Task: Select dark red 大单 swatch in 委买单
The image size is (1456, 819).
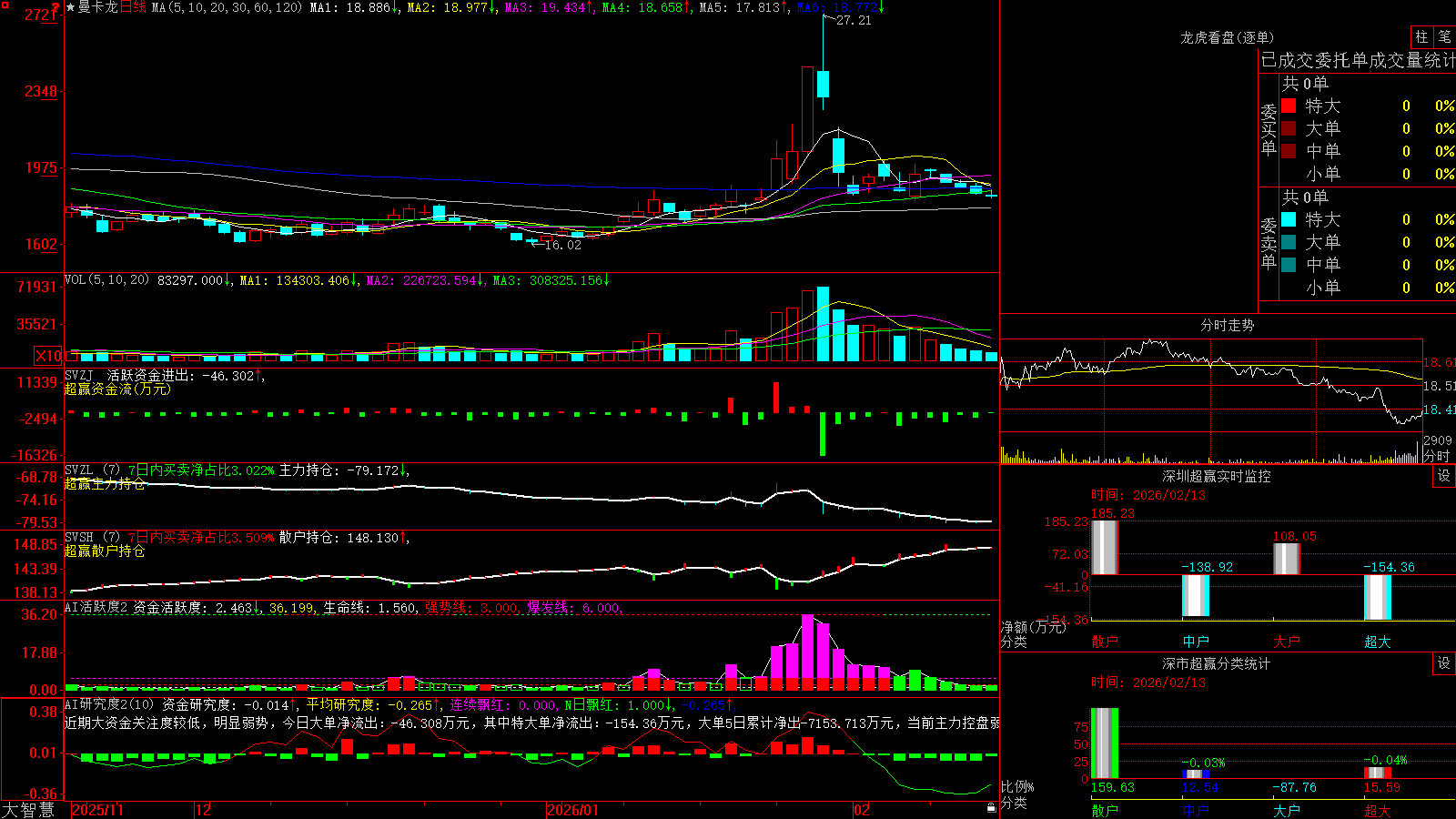Action: [1289, 128]
